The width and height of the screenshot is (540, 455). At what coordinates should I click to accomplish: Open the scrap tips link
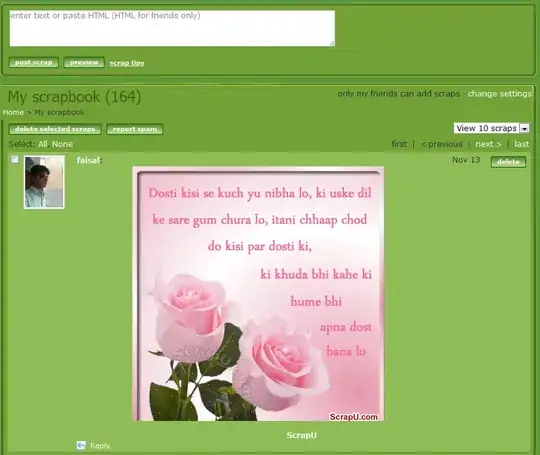[x=127, y=63]
